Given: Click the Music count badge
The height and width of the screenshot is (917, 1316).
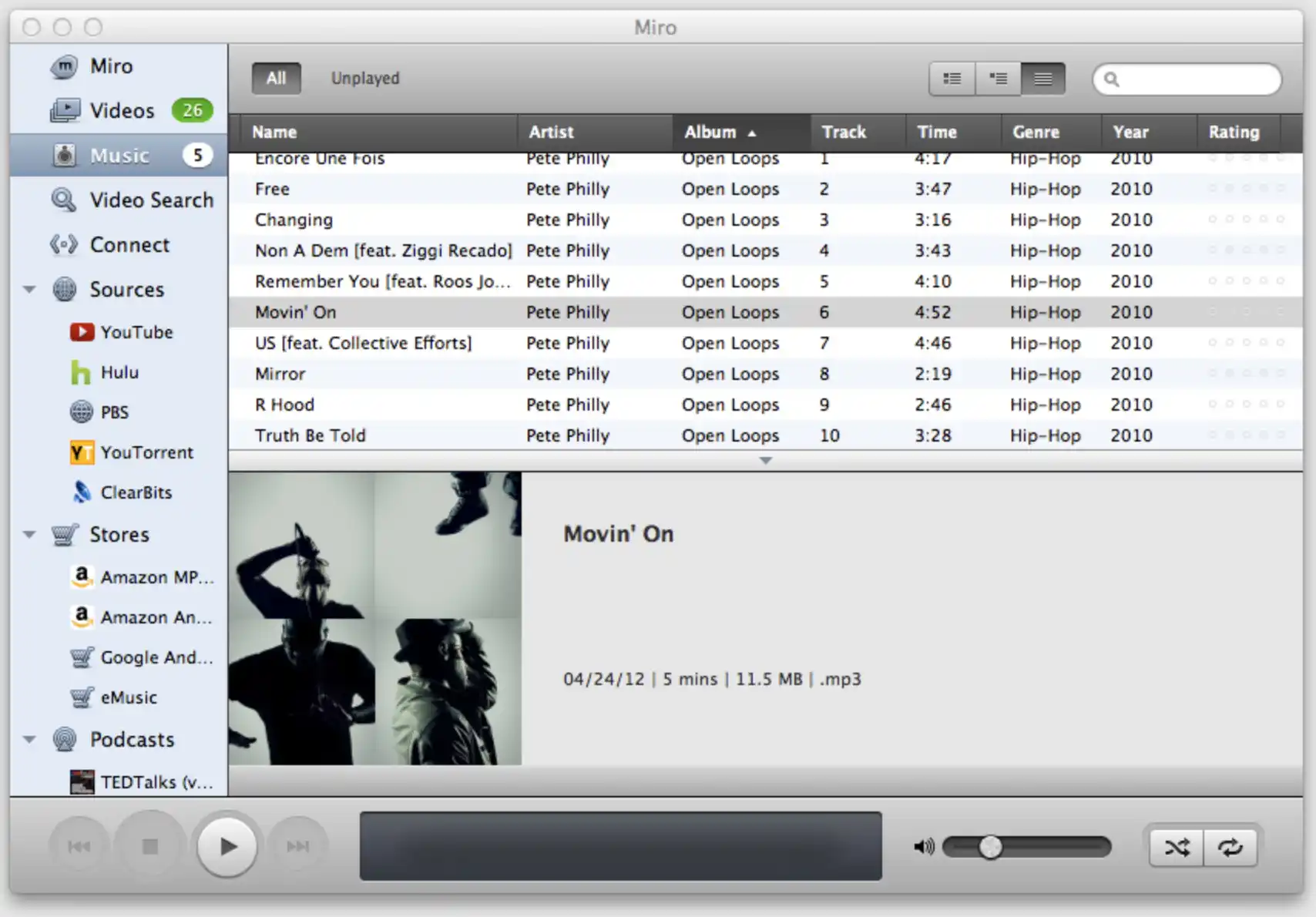Looking at the screenshot, I should tap(197, 156).
